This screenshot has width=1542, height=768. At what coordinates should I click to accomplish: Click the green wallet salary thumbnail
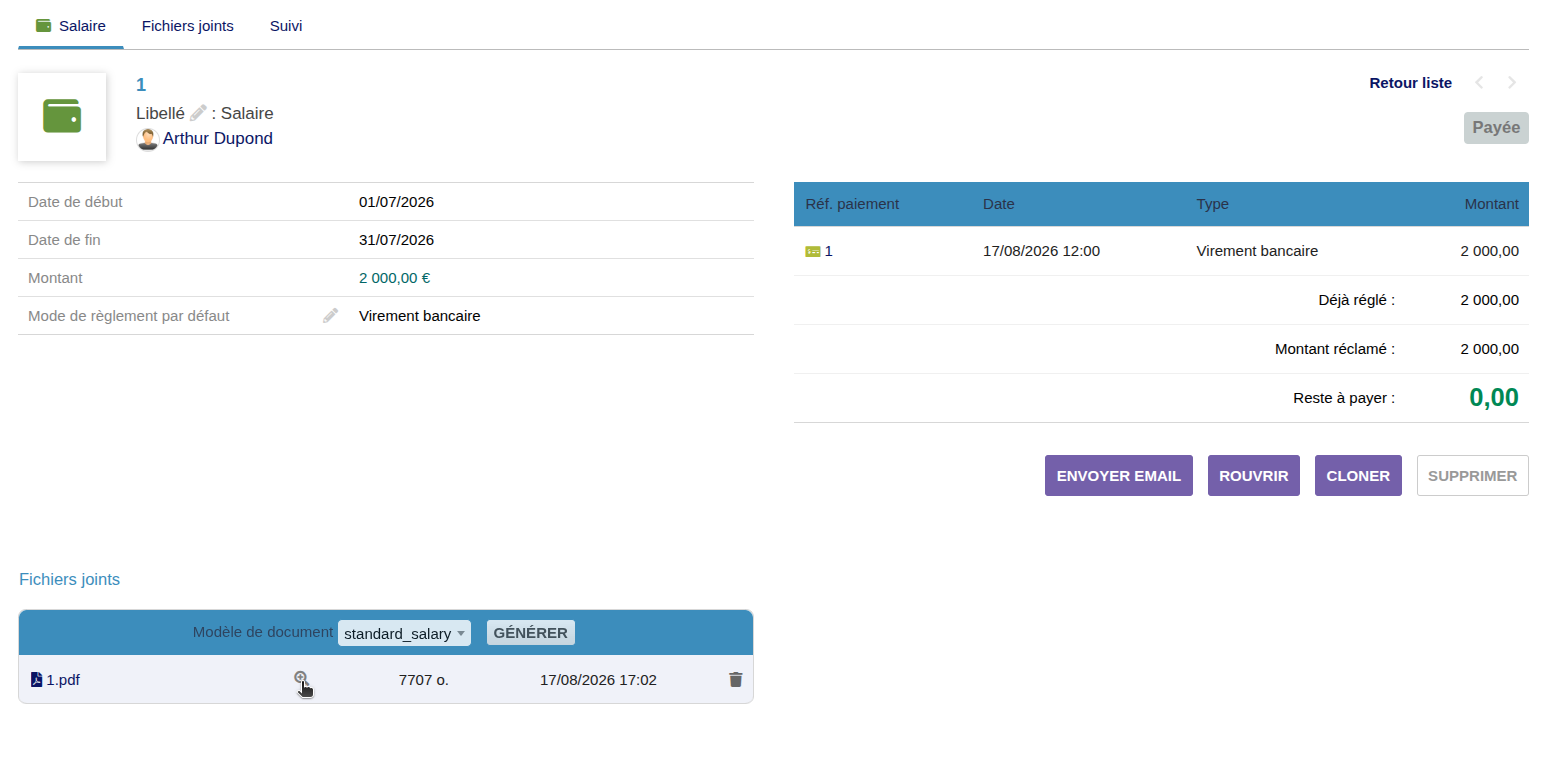point(62,116)
